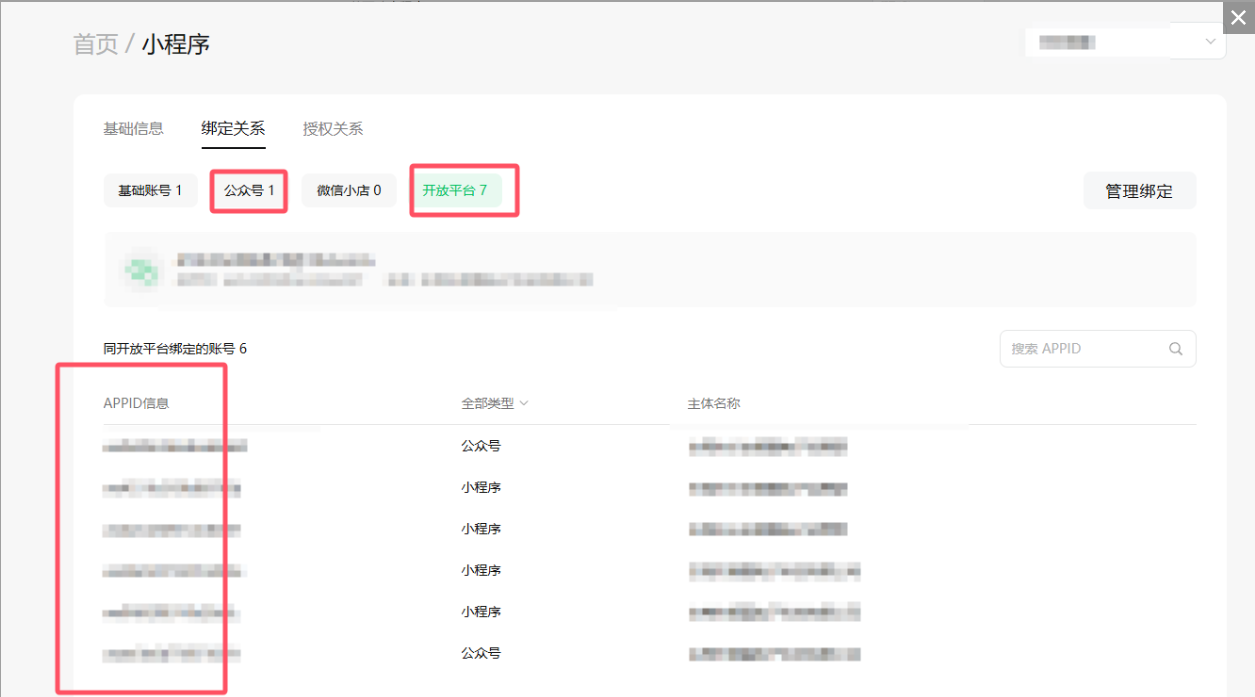The image size is (1255, 697).
Task: Select the 基础账号 1 filter
Action: pos(150,190)
